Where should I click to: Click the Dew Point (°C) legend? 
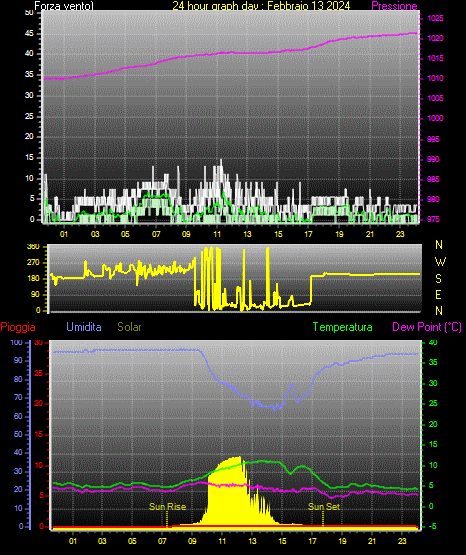tap(427, 327)
